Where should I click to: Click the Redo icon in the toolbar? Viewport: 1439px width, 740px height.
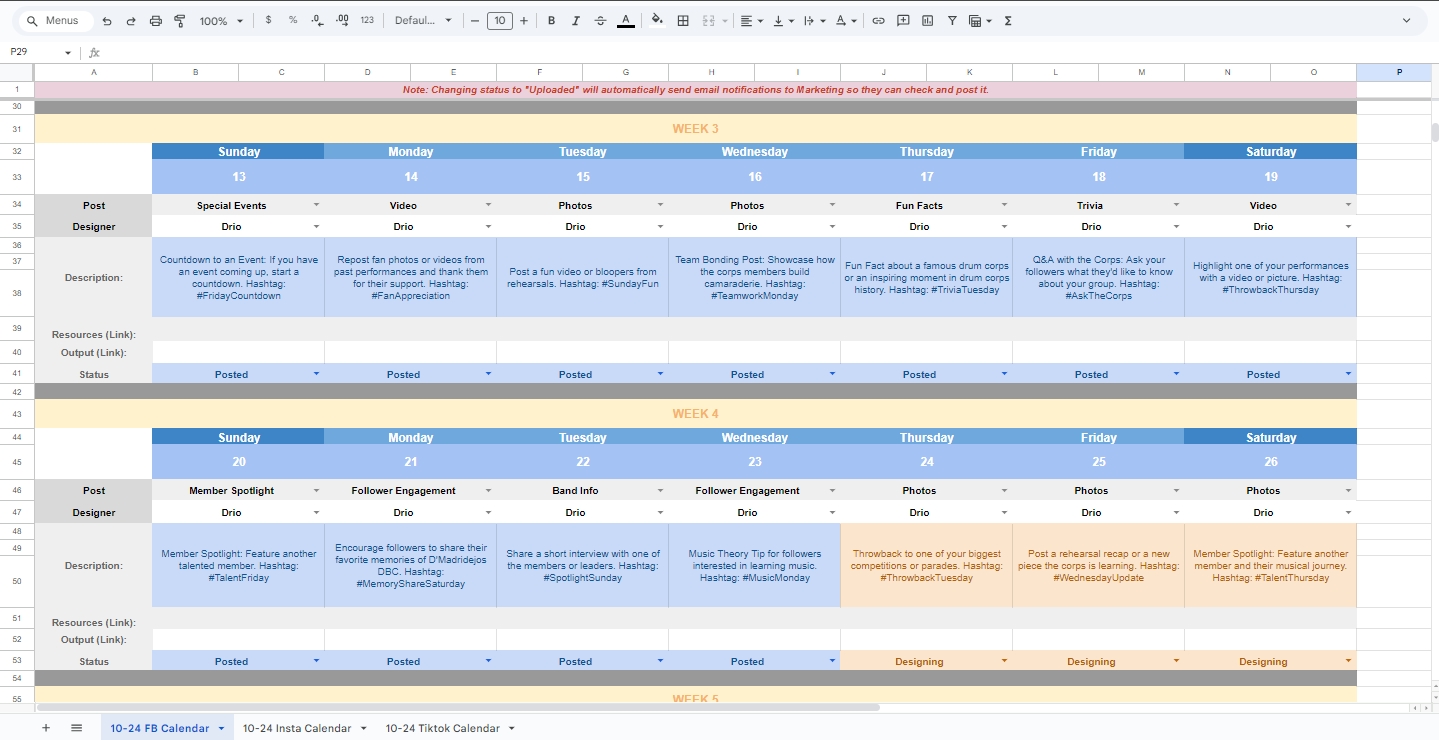131,20
